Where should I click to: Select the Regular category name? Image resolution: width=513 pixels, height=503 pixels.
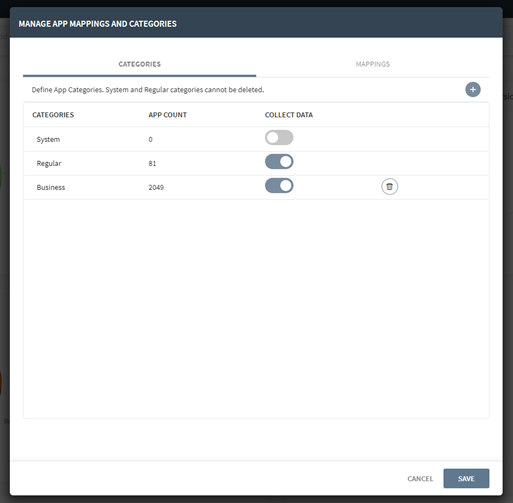point(49,163)
